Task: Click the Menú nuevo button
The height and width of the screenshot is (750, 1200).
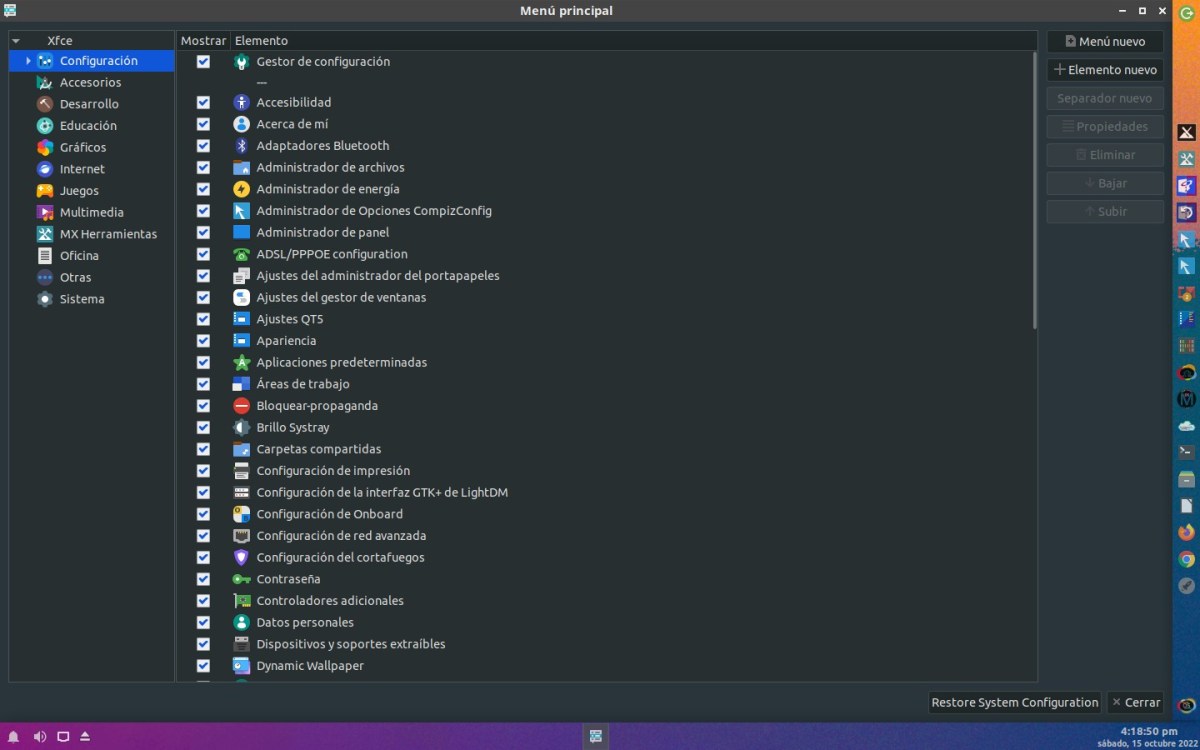Action: click(x=1105, y=42)
